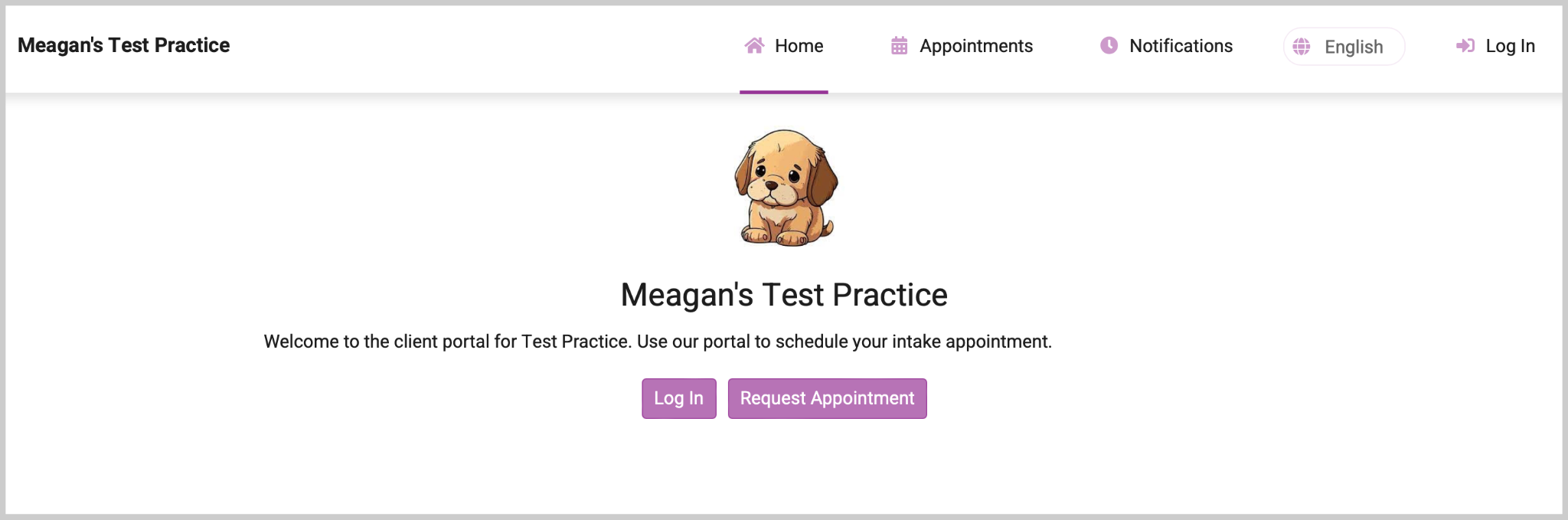Click the purple underline beneath Home
The image size is (1568, 520).
click(783, 92)
